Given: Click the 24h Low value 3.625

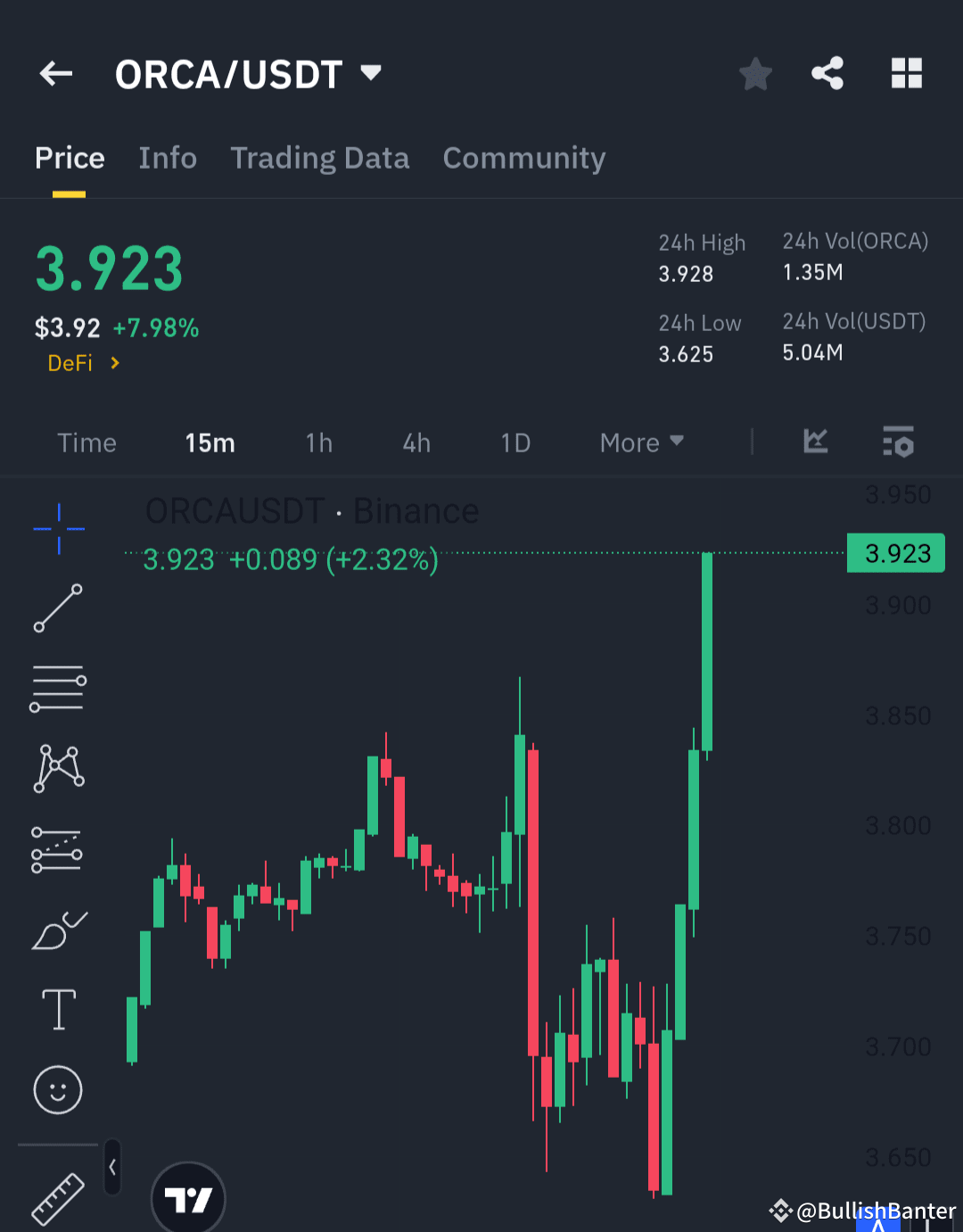Looking at the screenshot, I should click(686, 354).
